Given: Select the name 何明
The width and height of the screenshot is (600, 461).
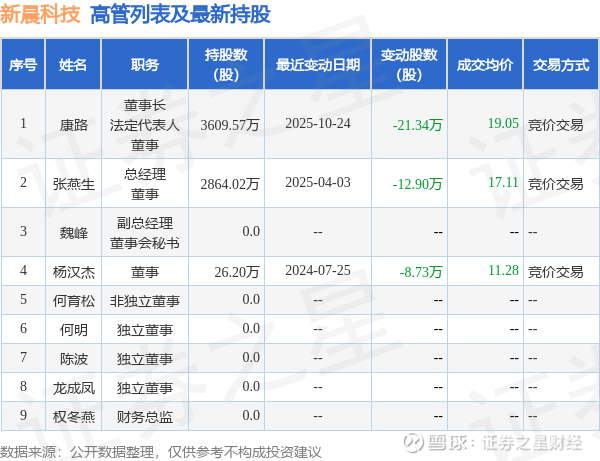Looking at the screenshot, I should [73, 330].
